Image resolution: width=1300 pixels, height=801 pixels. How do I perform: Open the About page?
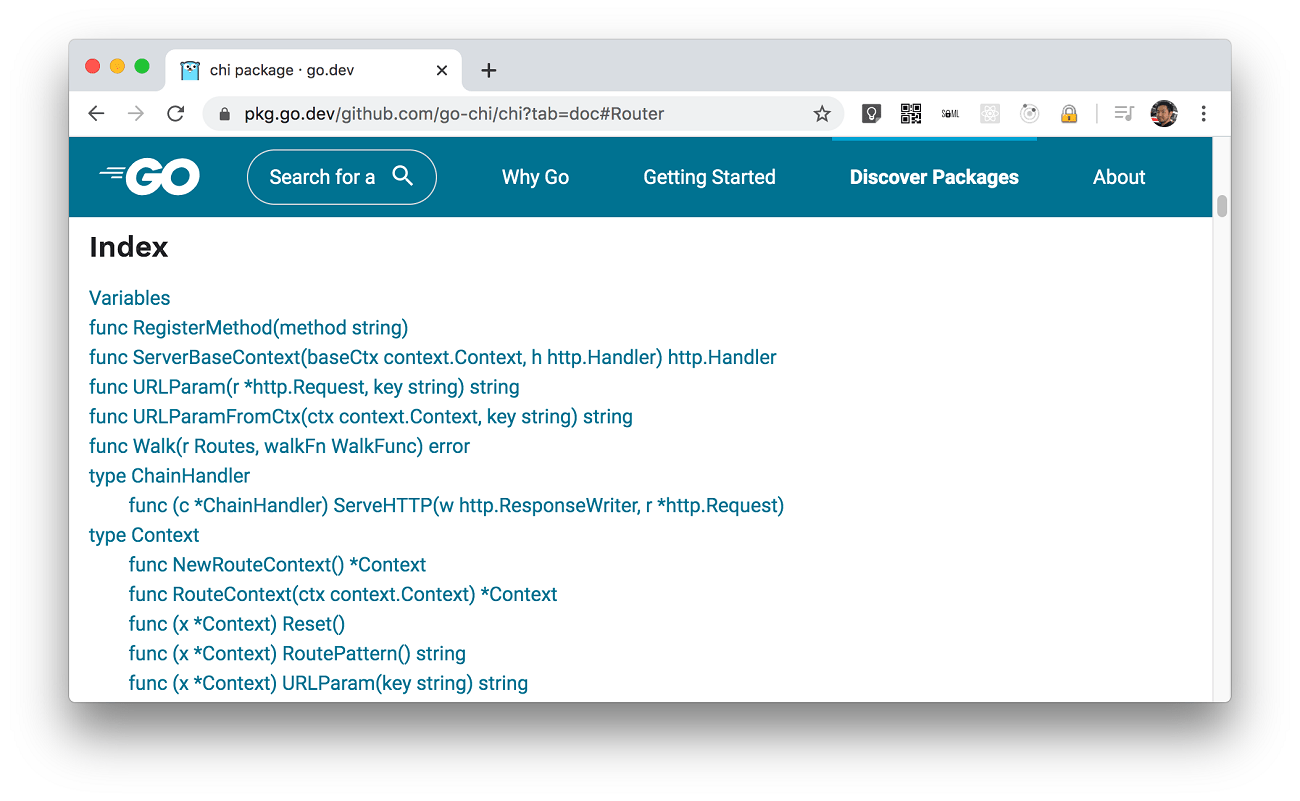[1119, 177]
